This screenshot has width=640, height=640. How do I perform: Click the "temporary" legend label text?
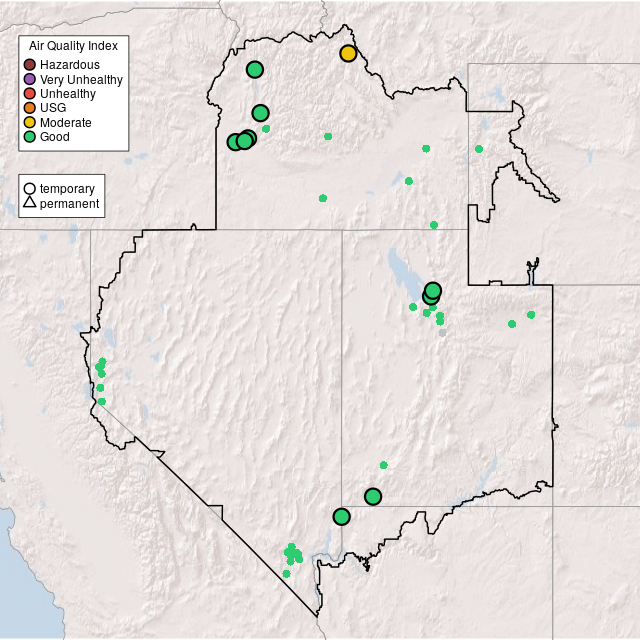coord(67,188)
